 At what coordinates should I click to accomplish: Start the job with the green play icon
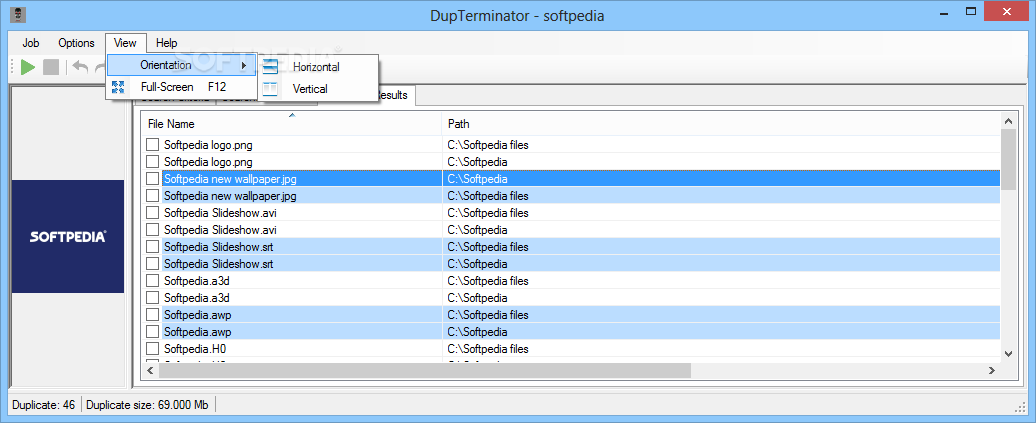pyautogui.click(x=28, y=67)
